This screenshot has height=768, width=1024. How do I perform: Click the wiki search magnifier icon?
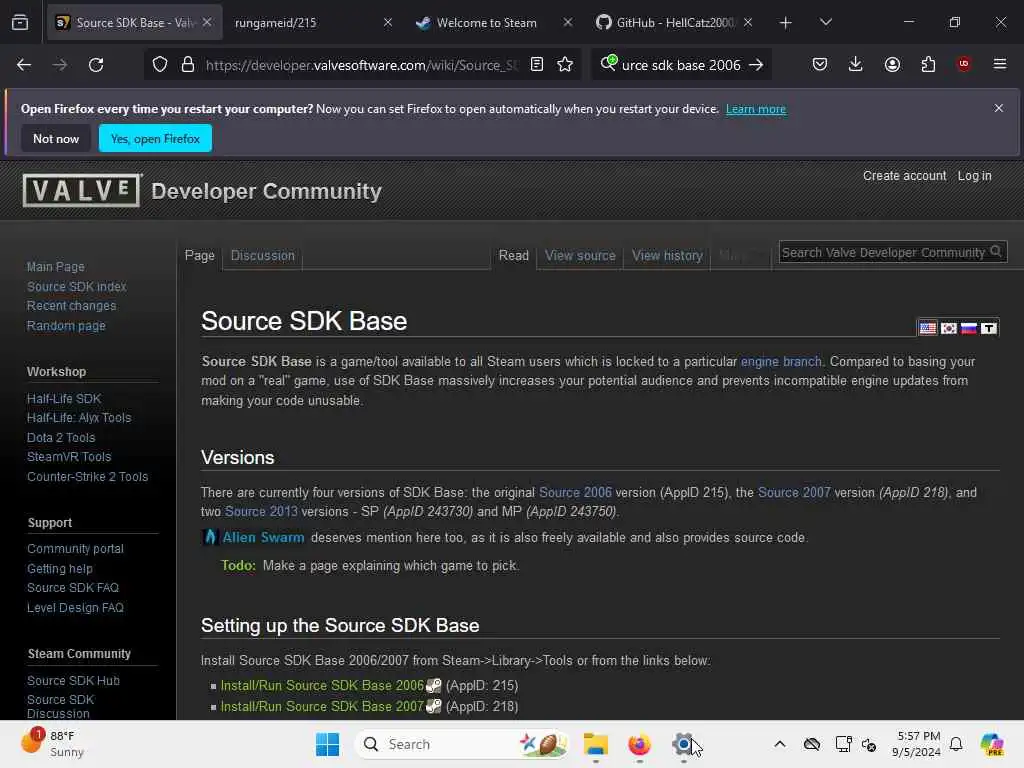coord(996,251)
